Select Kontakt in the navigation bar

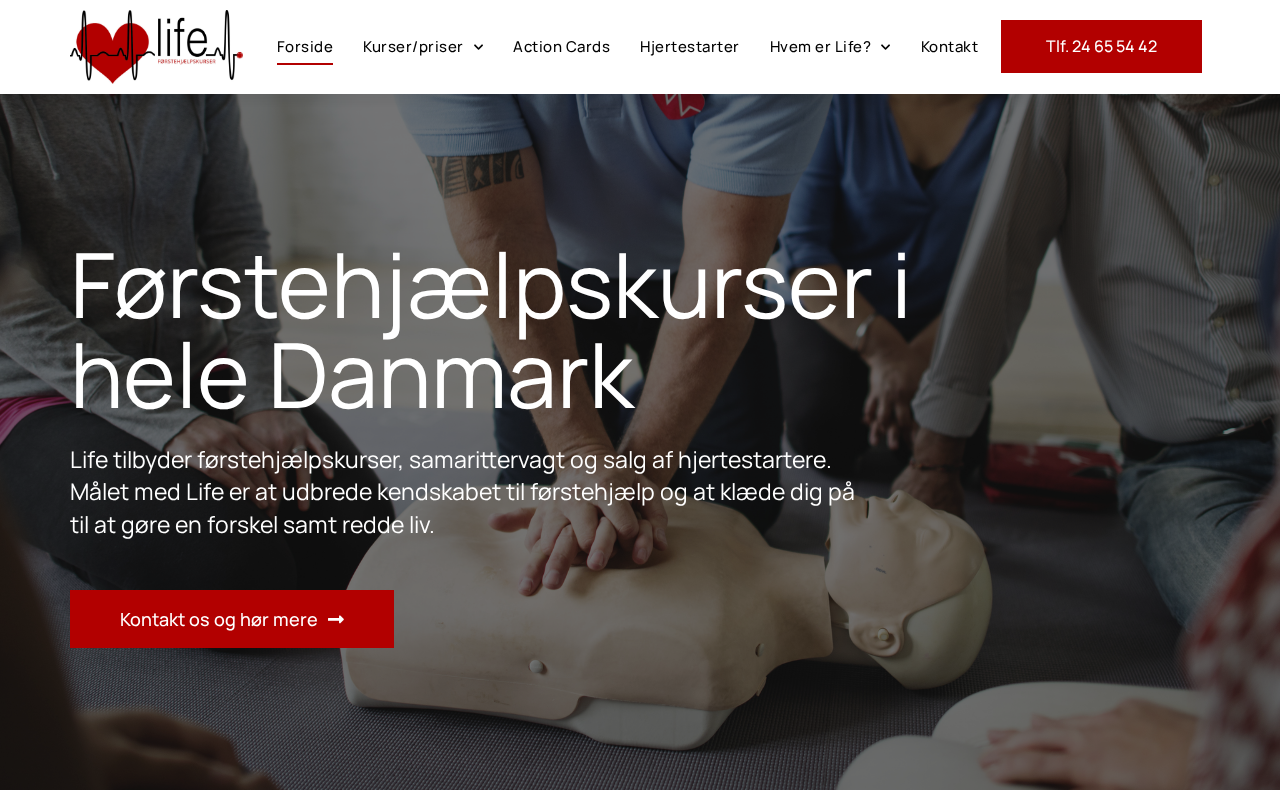(x=949, y=47)
